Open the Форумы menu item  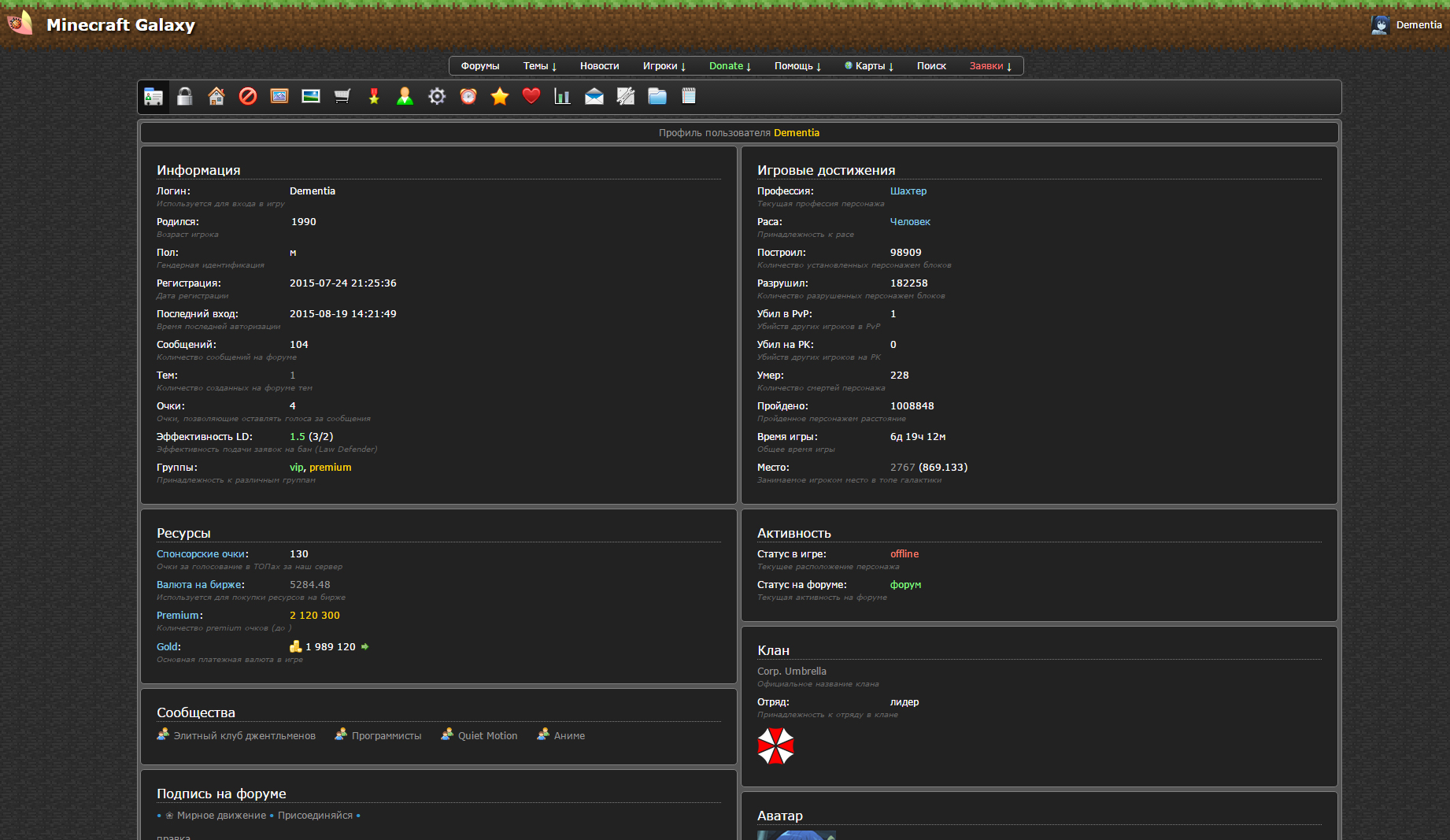coord(480,66)
